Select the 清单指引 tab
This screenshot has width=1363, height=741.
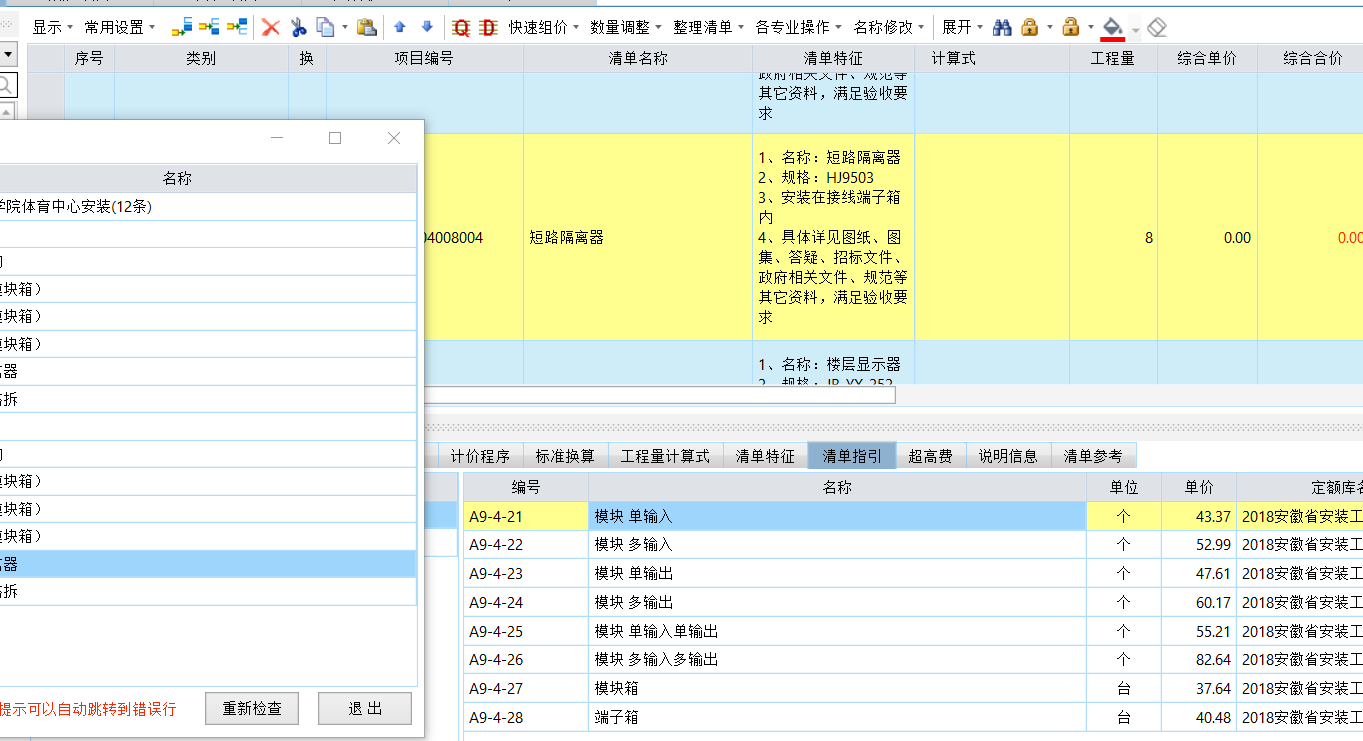[x=851, y=456]
